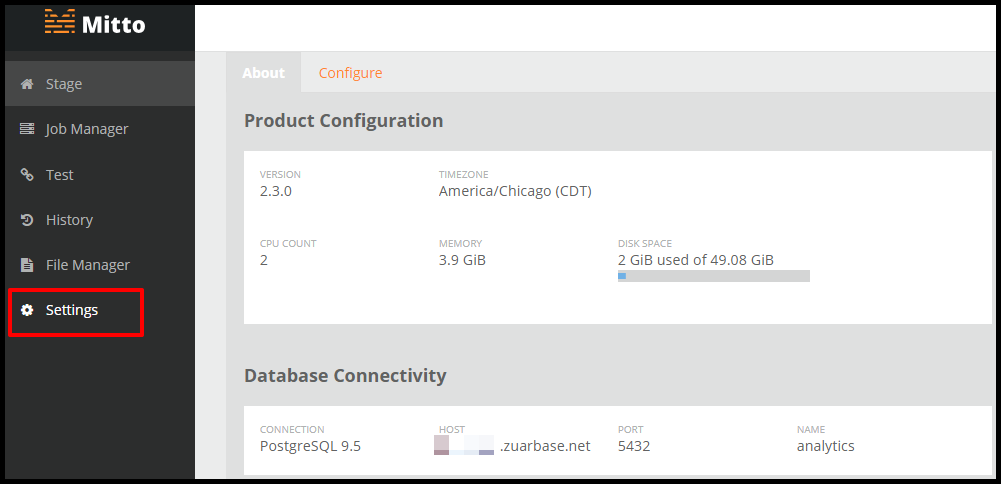The image size is (1001, 484).
Task: Click the Mitto logo icon
Action: [60, 22]
